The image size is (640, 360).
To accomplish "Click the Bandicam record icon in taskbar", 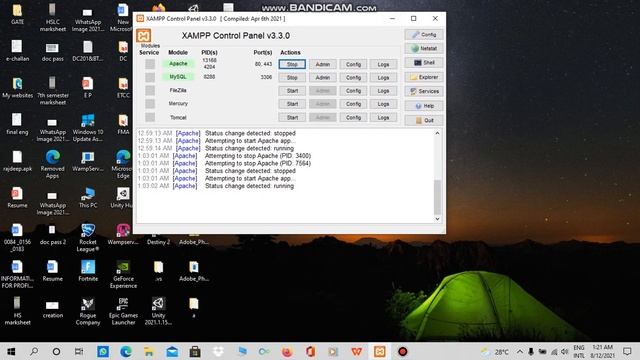I will 403,351.
